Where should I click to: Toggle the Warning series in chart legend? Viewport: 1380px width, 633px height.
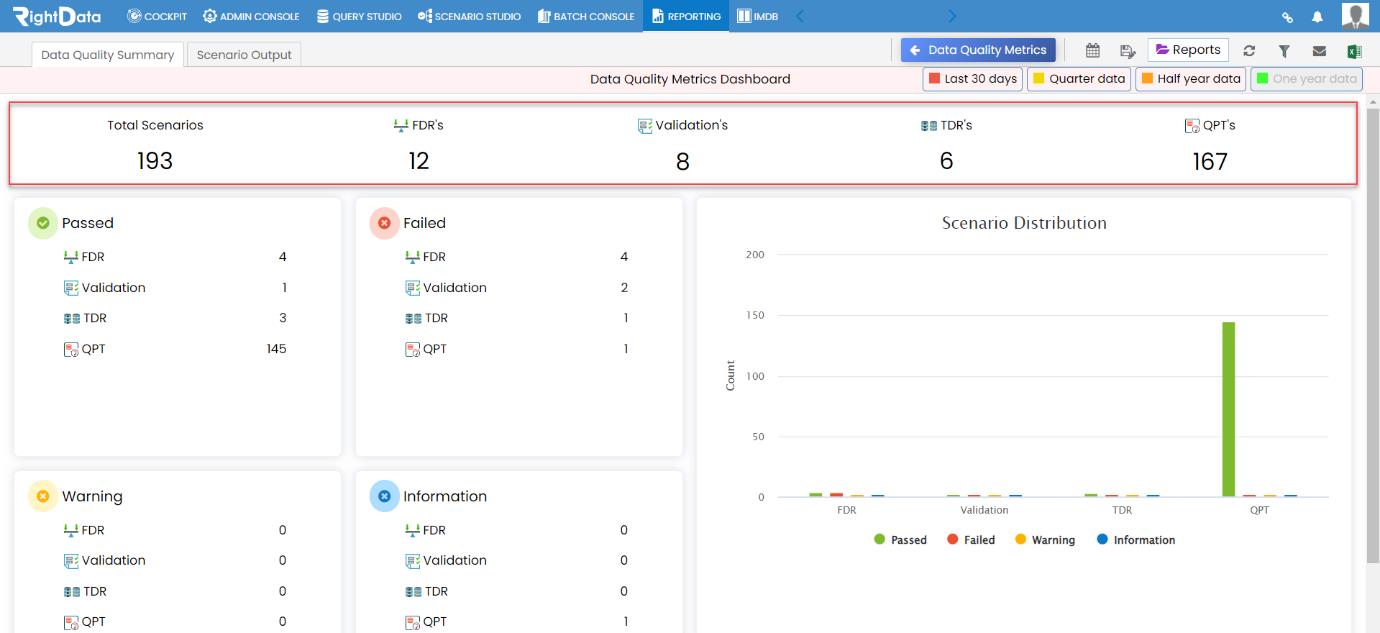pyautogui.click(x=1045, y=540)
